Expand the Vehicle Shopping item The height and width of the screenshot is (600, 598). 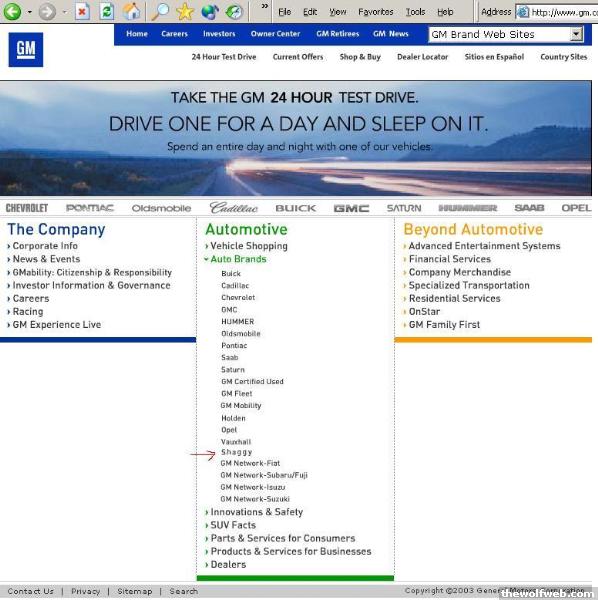pos(246,246)
